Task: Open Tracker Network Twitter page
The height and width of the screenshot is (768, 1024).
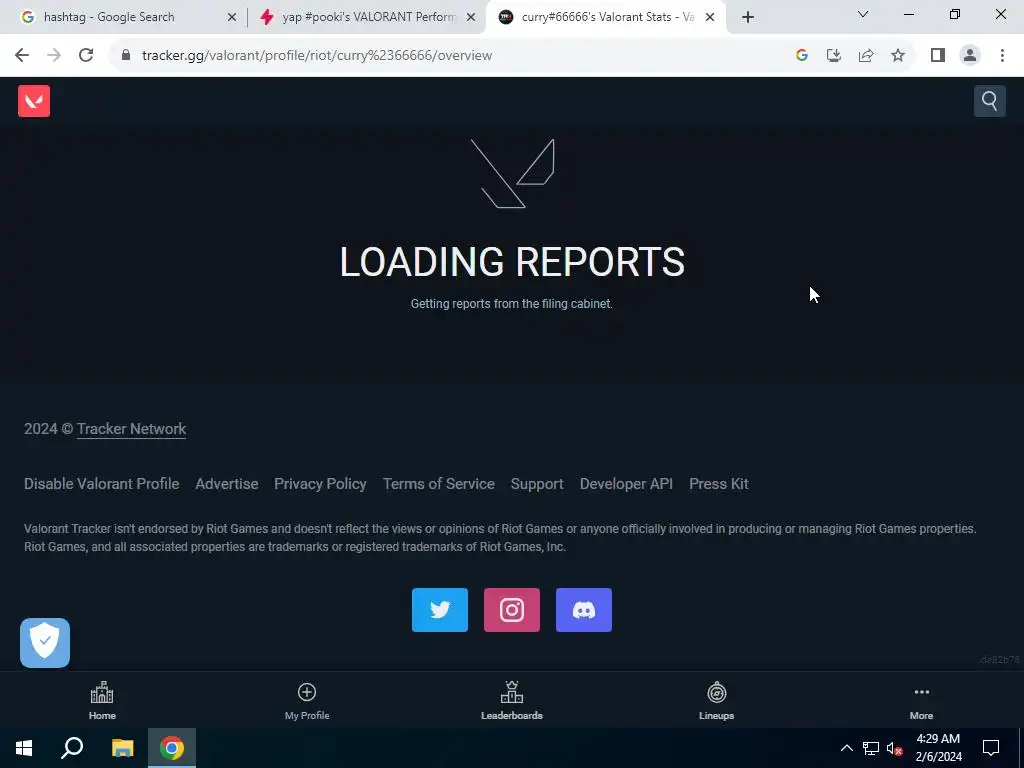Action: tap(440, 610)
